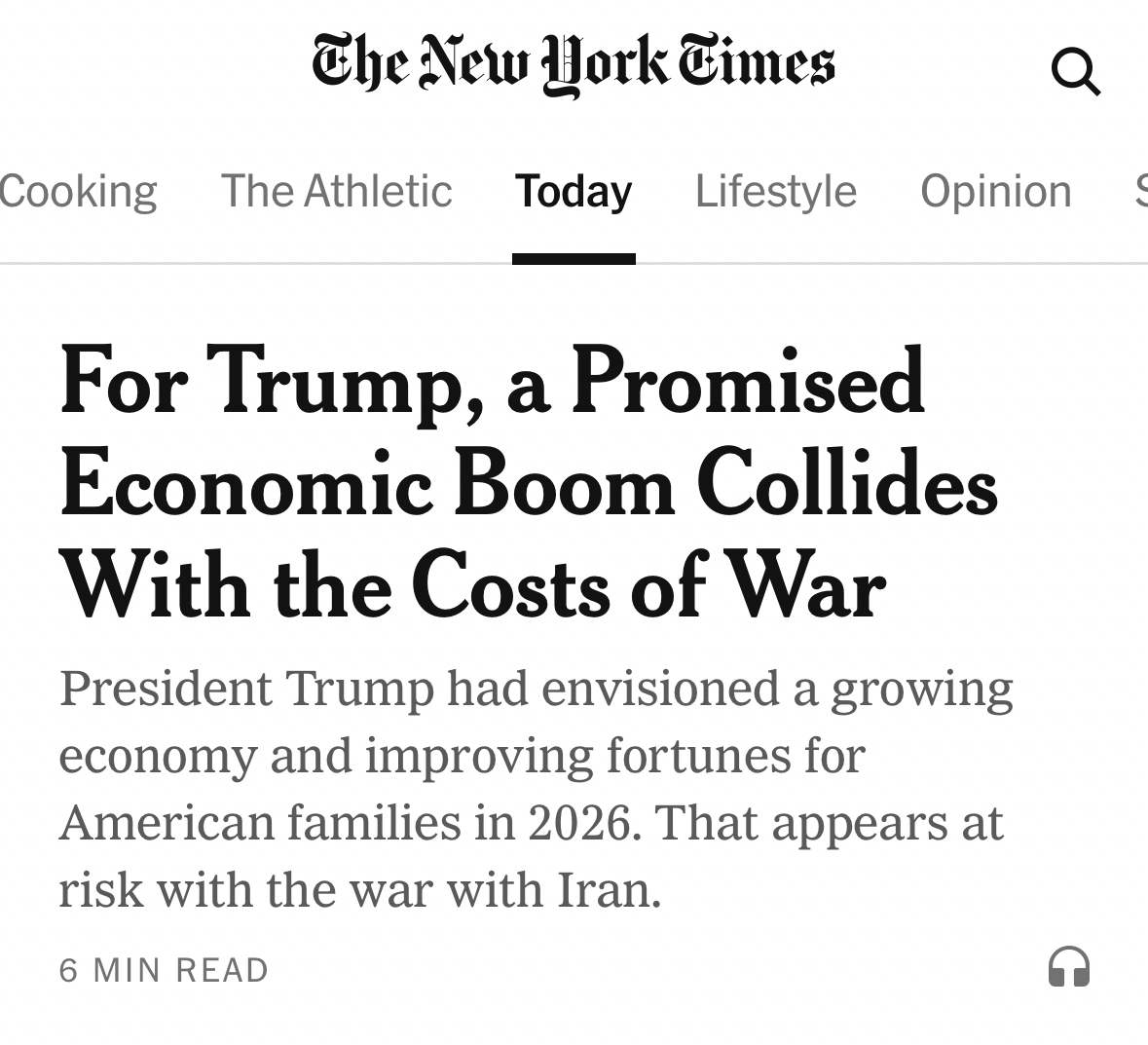Open The Athletic section tab
The height and width of the screenshot is (1045, 1148).
pyautogui.click(x=336, y=191)
